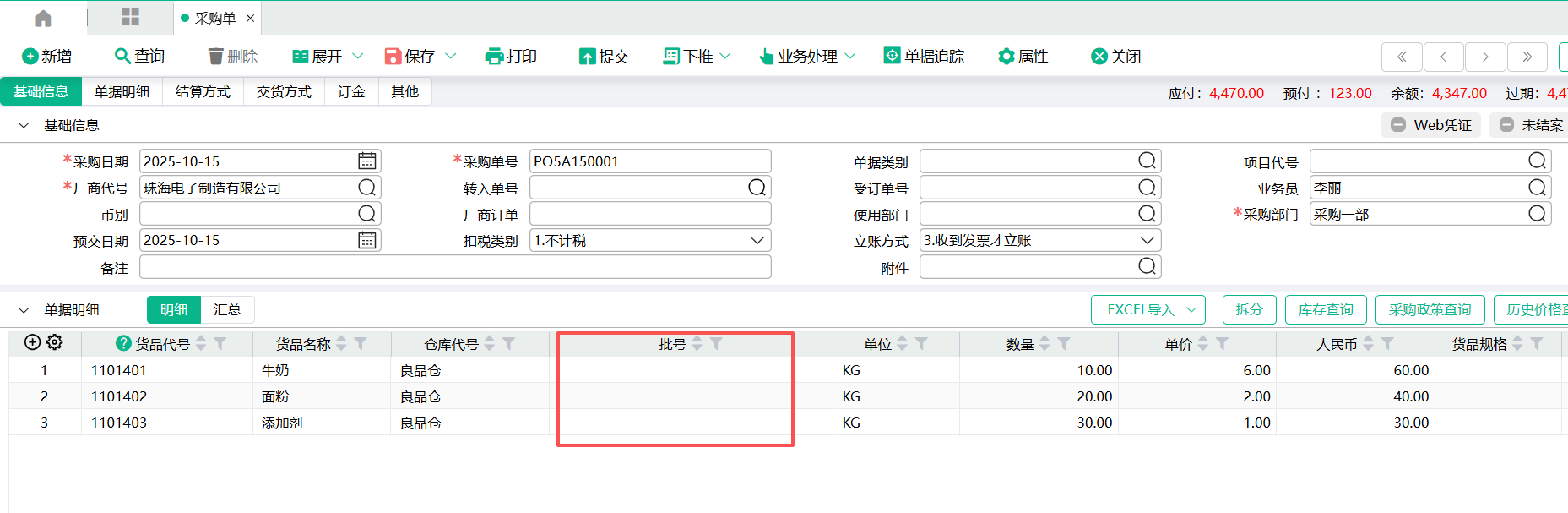This screenshot has height=513, width=1568.
Task: Open the 交货方式 tab
Action: point(284,92)
